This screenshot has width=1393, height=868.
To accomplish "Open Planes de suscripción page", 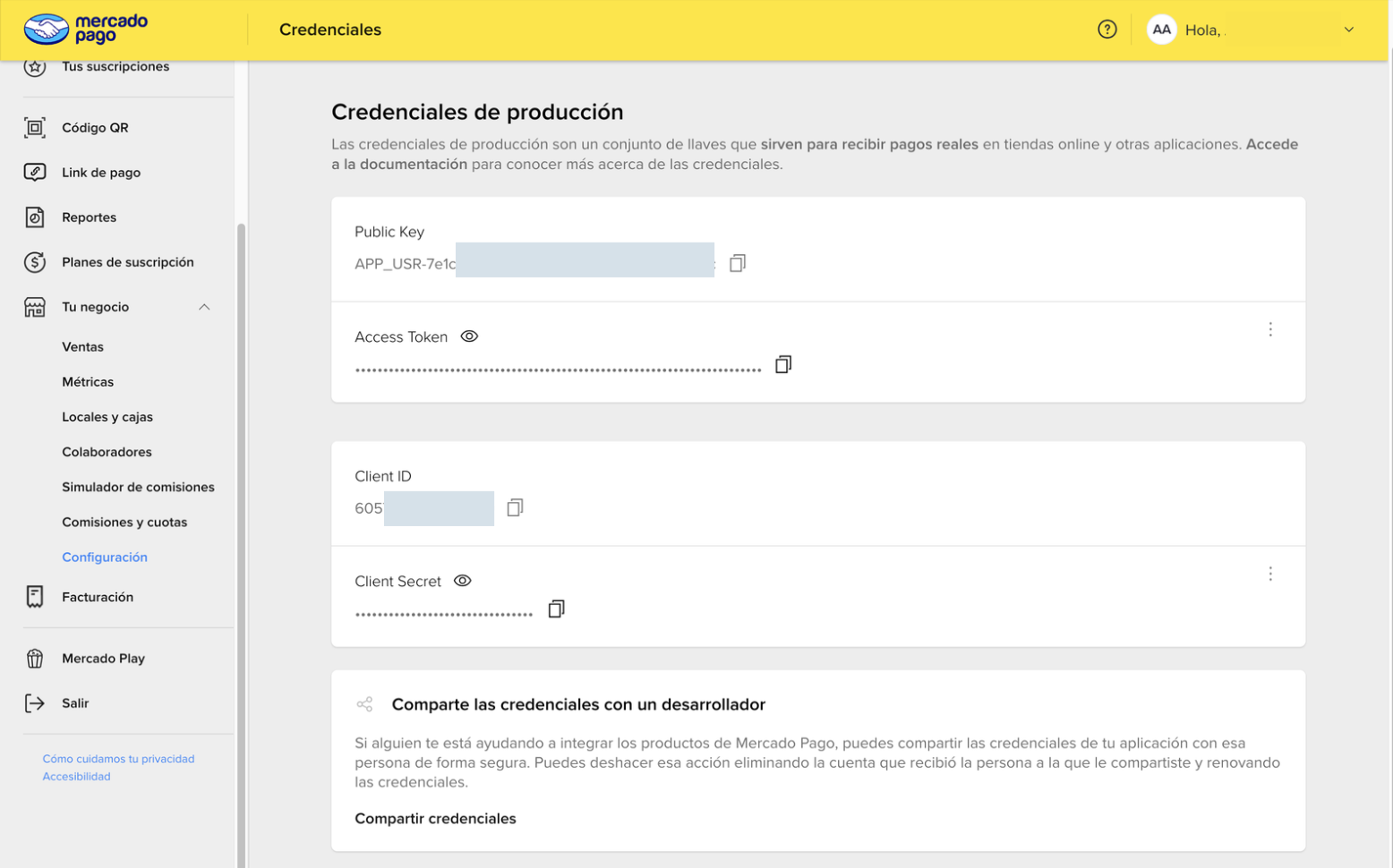I will click(128, 262).
